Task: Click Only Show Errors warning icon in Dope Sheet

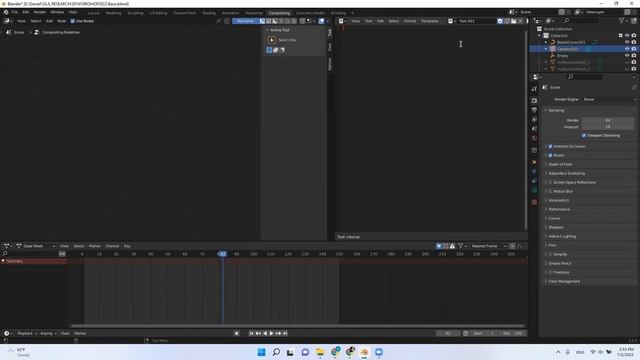Action: coord(452,246)
